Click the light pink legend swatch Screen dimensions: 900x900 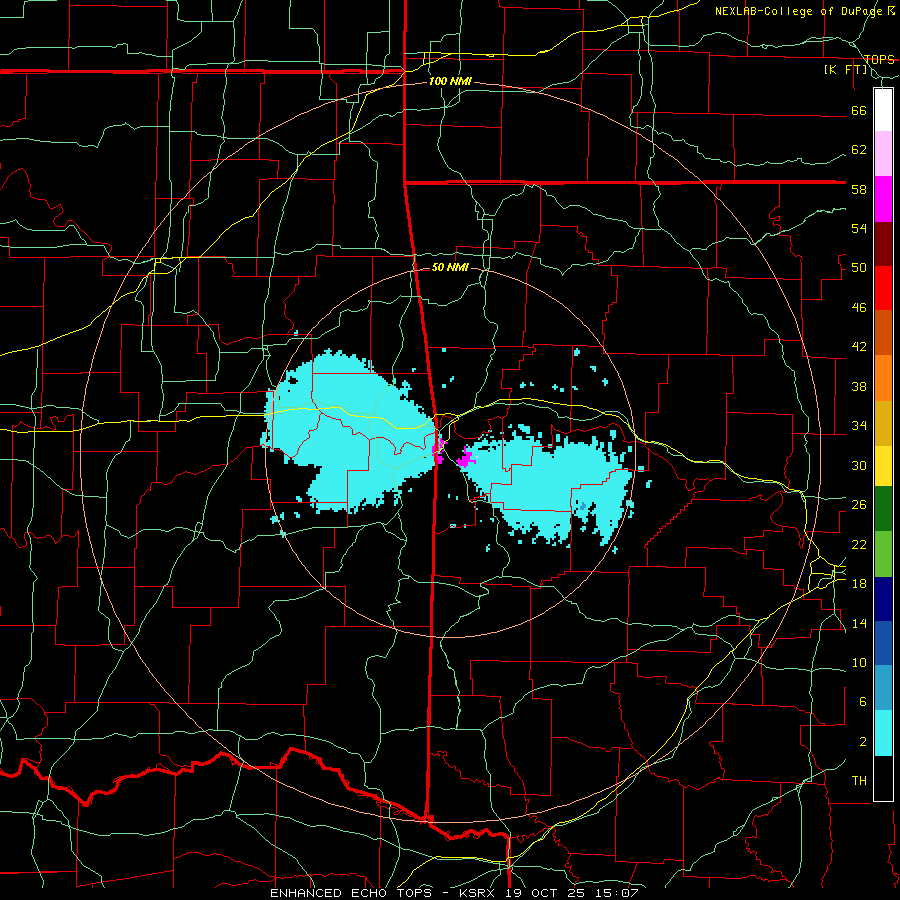coord(883,153)
